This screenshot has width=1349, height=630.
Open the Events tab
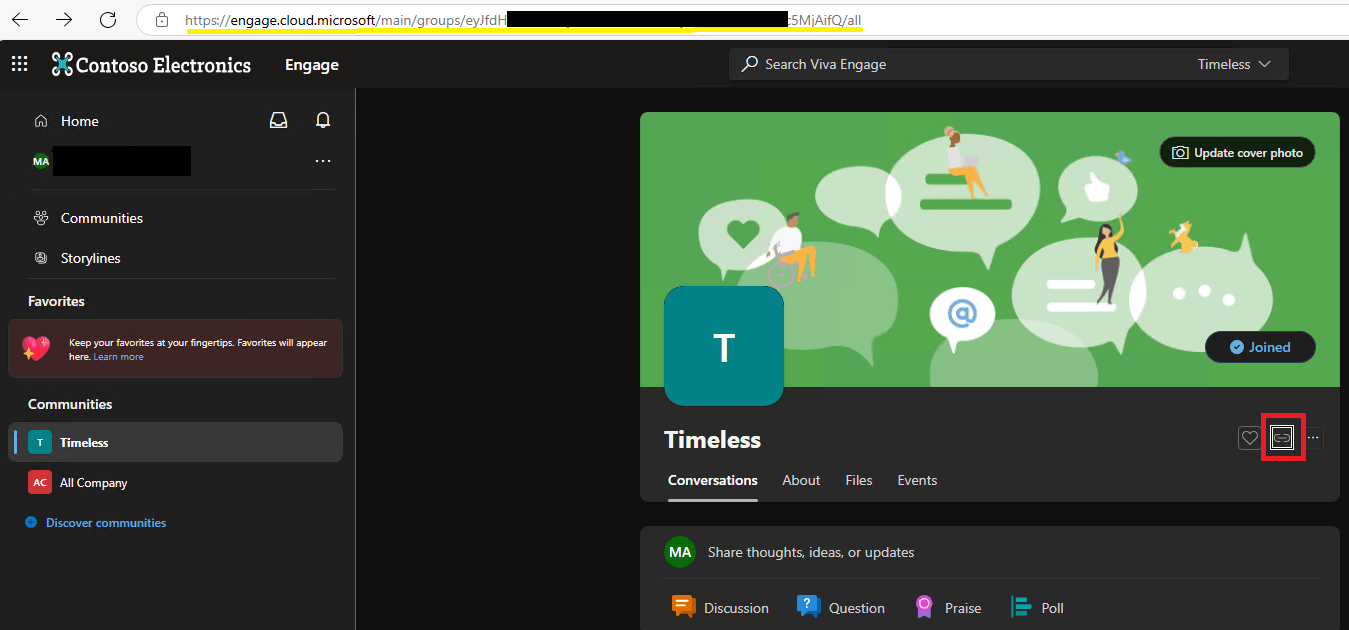(x=917, y=480)
